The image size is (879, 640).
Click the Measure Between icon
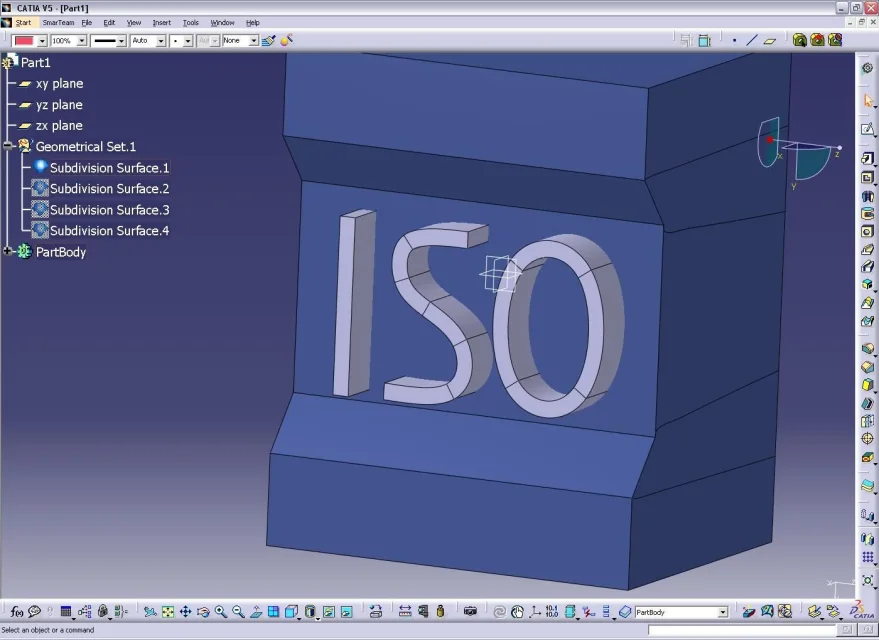point(405,611)
